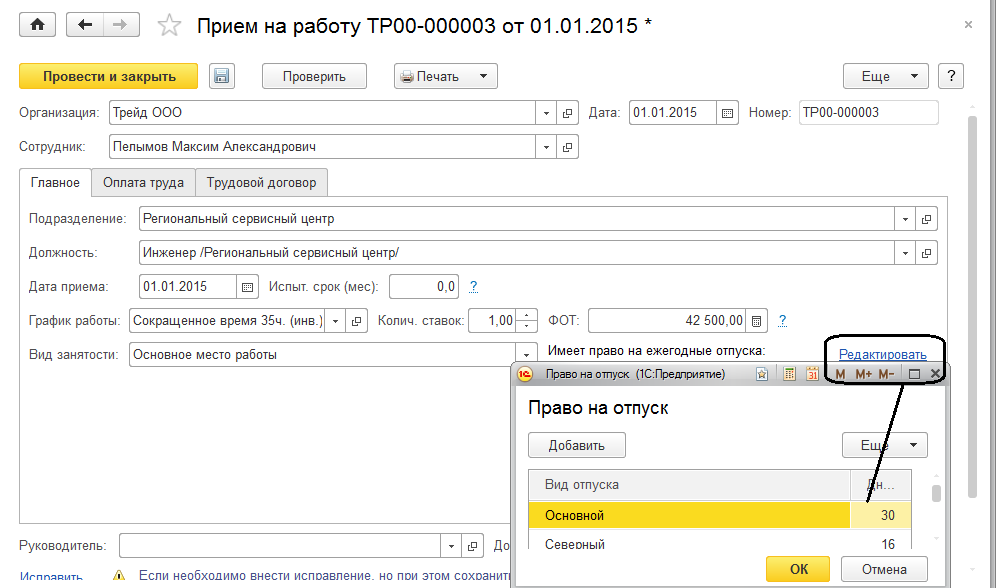The height and width of the screenshot is (588, 996).
Task: Select the Основной vacation row
Action: click(688, 515)
